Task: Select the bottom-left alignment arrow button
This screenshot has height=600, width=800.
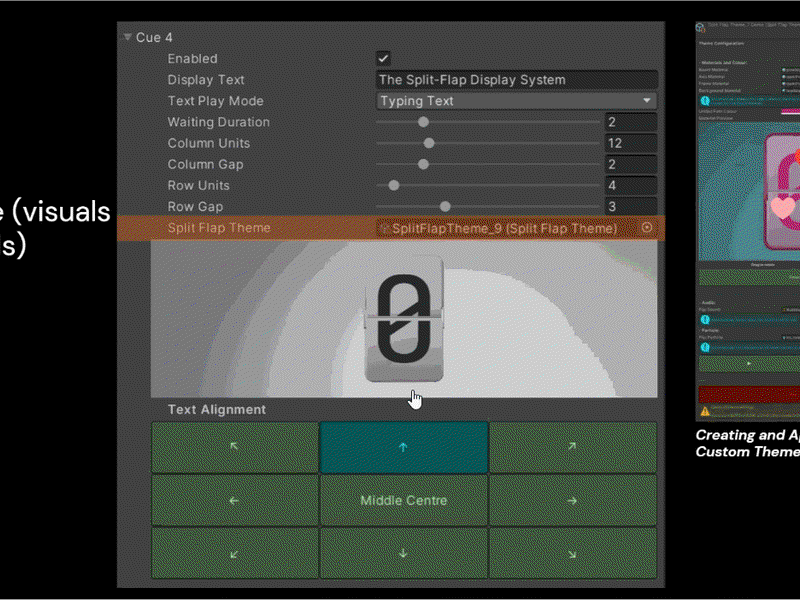Action: pos(235,554)
